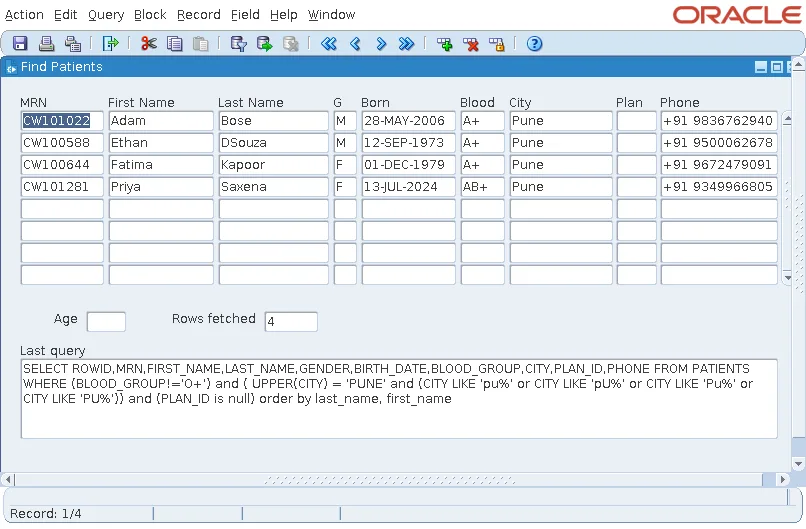Click Phone field +91 9500062678

(719, 143)
